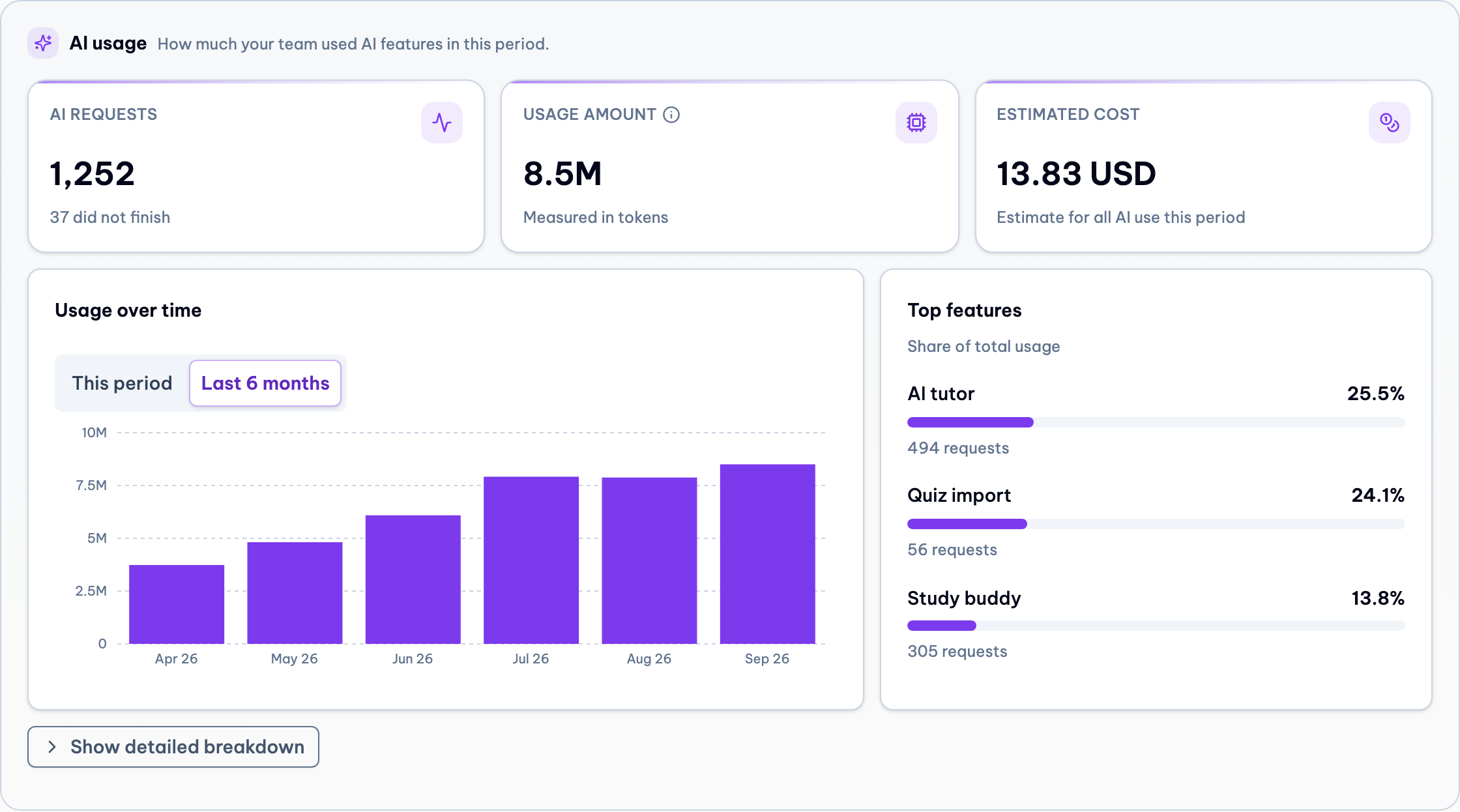This screenshot has width=1460, height=812.
Task: Click the 13.83 USD estimated cost value
Action: [1076, 174]
